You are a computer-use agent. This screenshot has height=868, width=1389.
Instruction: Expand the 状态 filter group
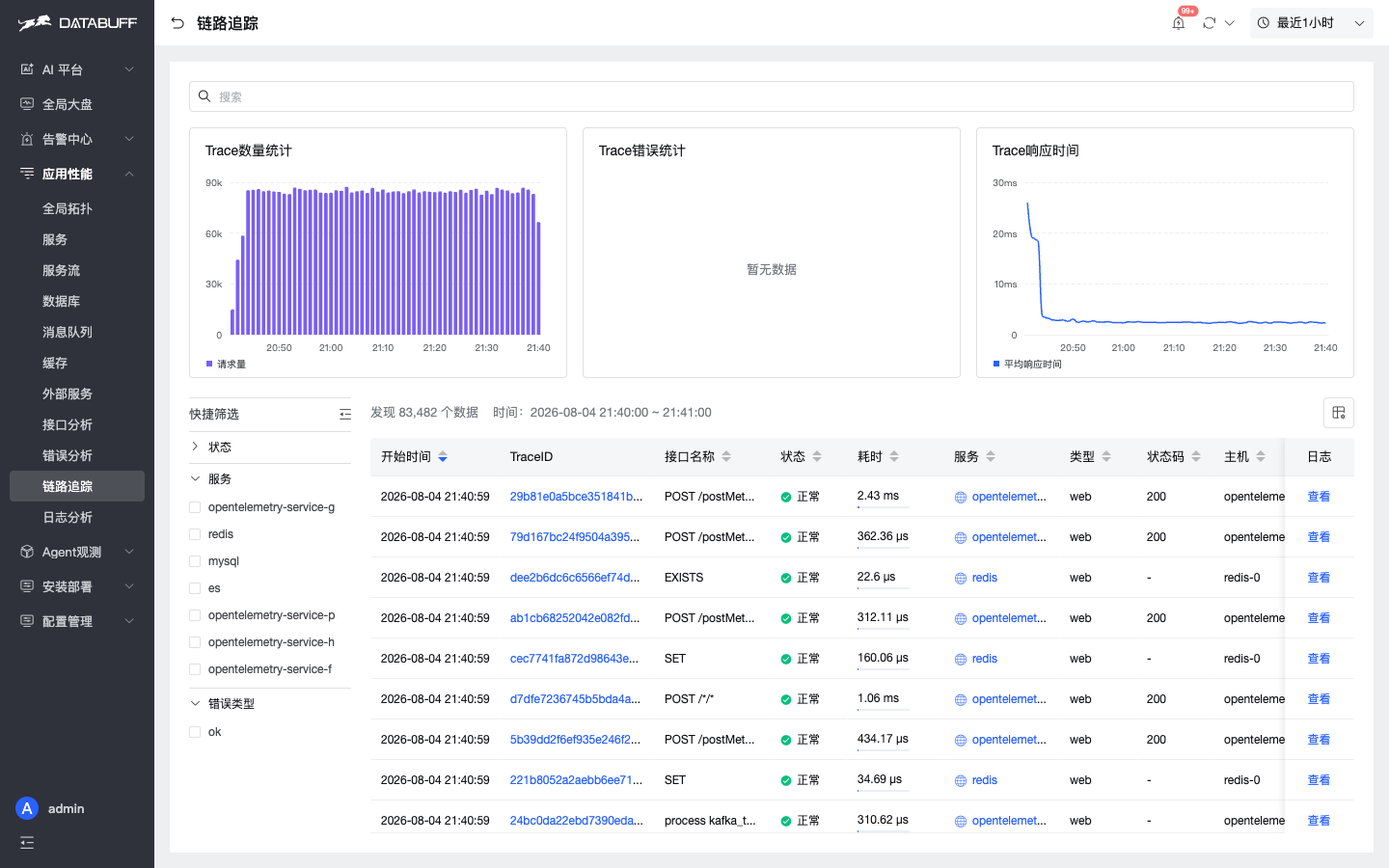195,447
